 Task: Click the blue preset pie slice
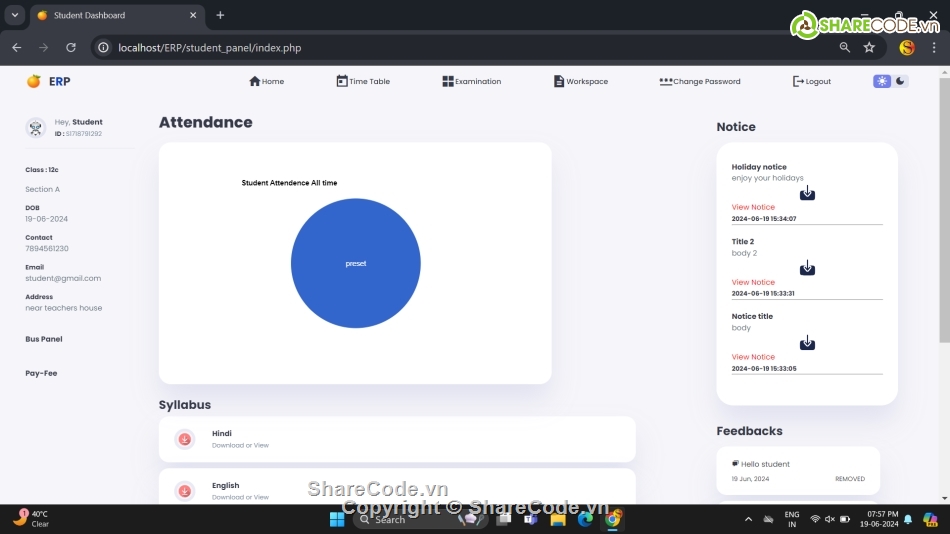[356, 263]
